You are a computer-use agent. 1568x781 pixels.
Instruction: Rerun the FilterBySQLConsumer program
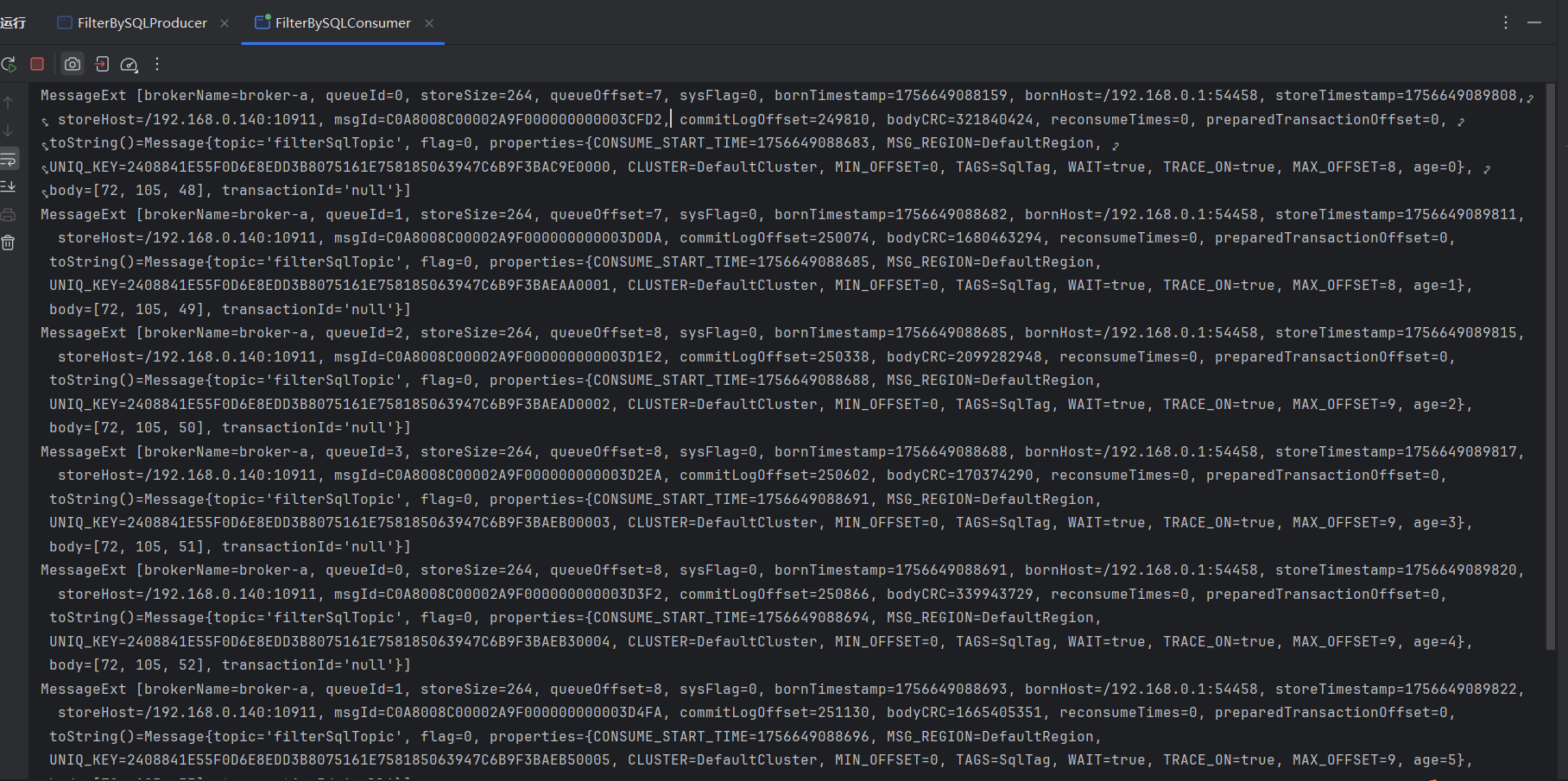click(9, 64)
